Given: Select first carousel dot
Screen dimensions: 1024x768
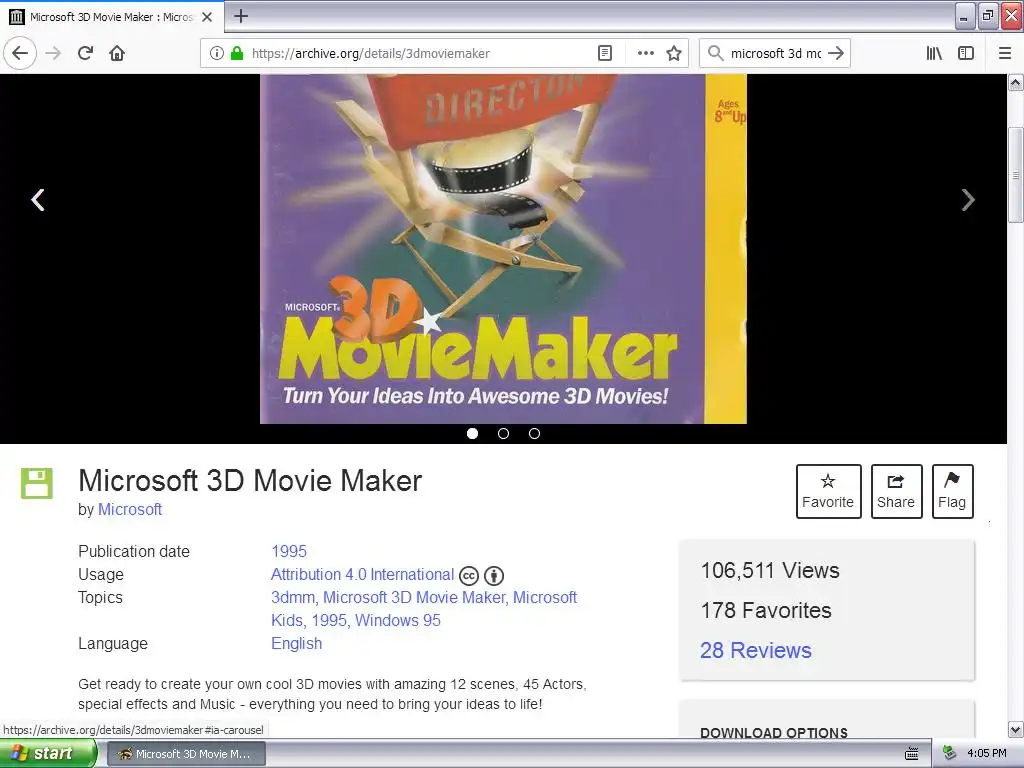Looking at the screenshot, I should pos(473,434).
